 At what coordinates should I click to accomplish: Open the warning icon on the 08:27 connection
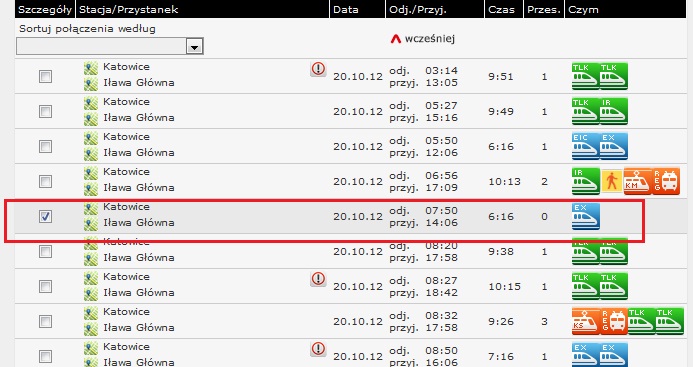pyautogui.click(x=318, y=279)
